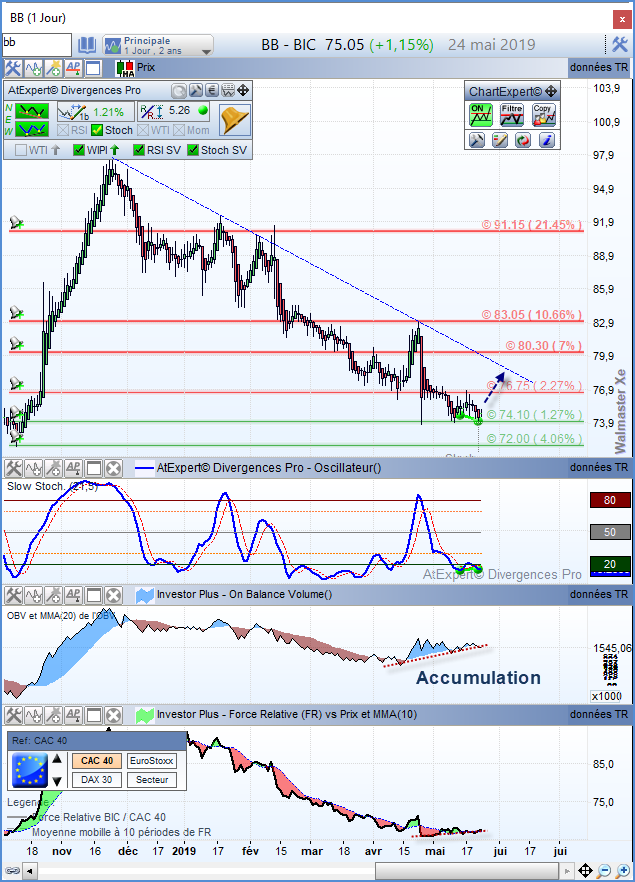Toggle ChartExpert ON button
Viewport: 635px width, 882px height.
(481, 114)
